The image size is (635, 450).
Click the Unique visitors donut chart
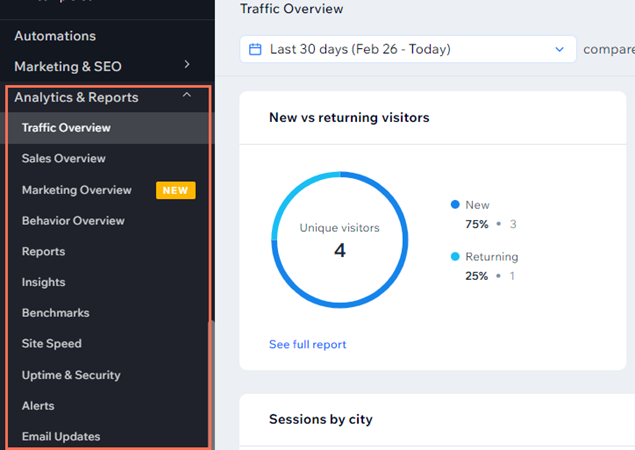click(x=340, y=240)
